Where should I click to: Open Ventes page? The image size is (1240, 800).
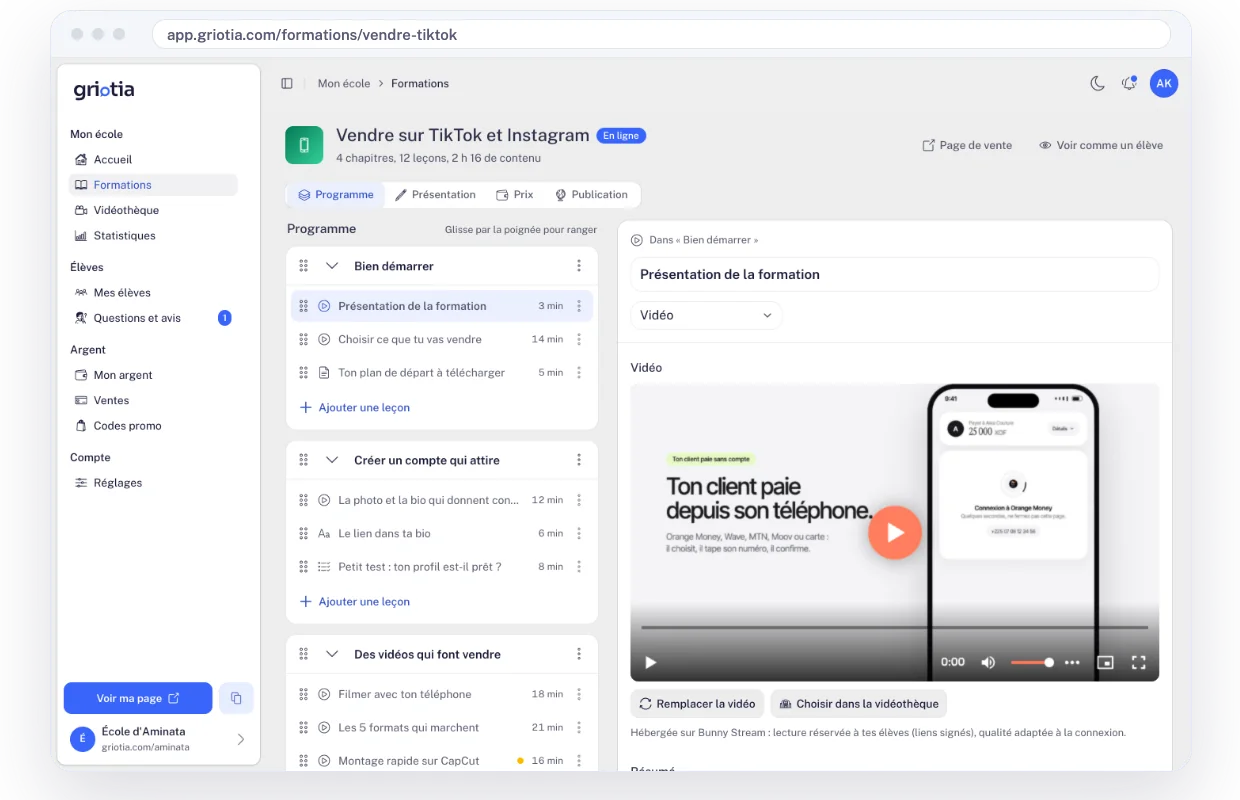pyautogui.click(x=153, y=400)
